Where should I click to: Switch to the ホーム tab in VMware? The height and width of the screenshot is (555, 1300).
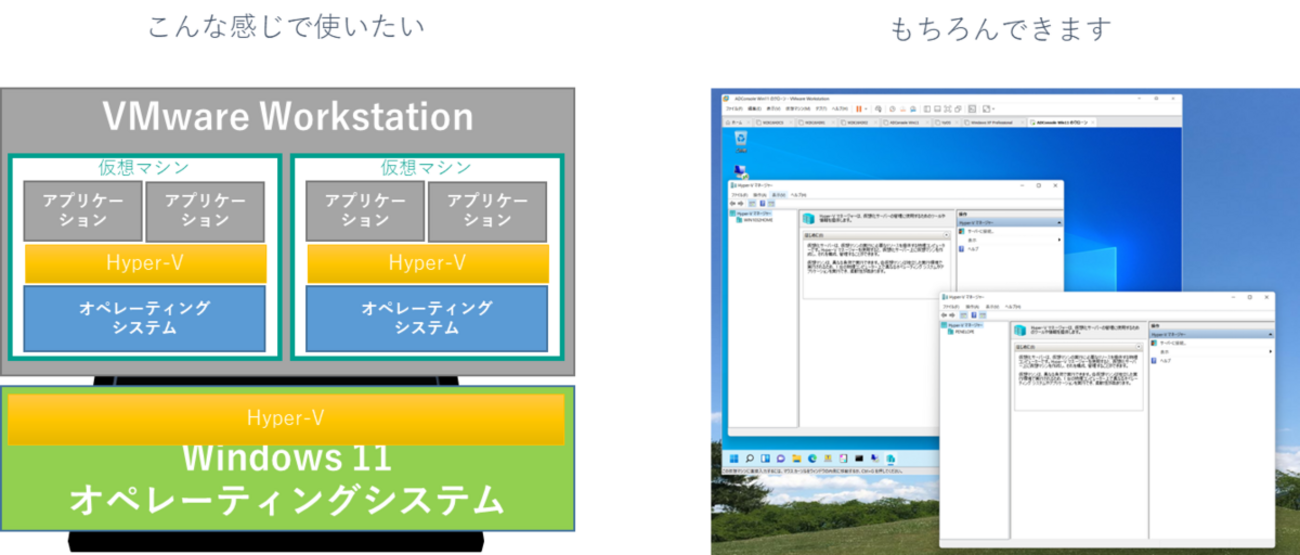pos(737,122)
